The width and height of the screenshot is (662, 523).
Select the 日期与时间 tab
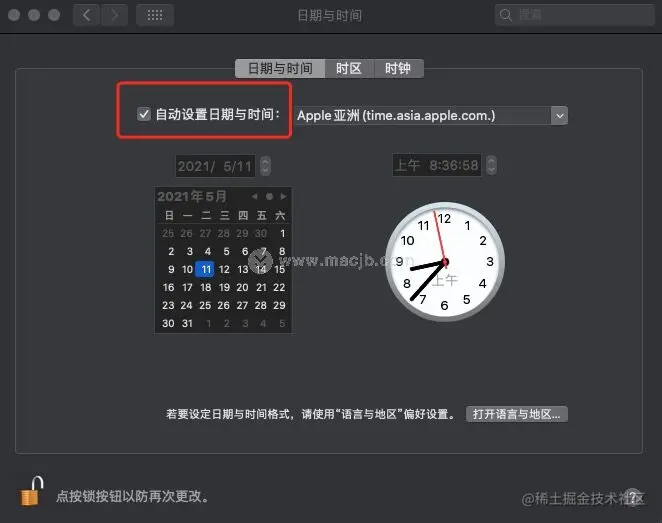tap(280, 68)
